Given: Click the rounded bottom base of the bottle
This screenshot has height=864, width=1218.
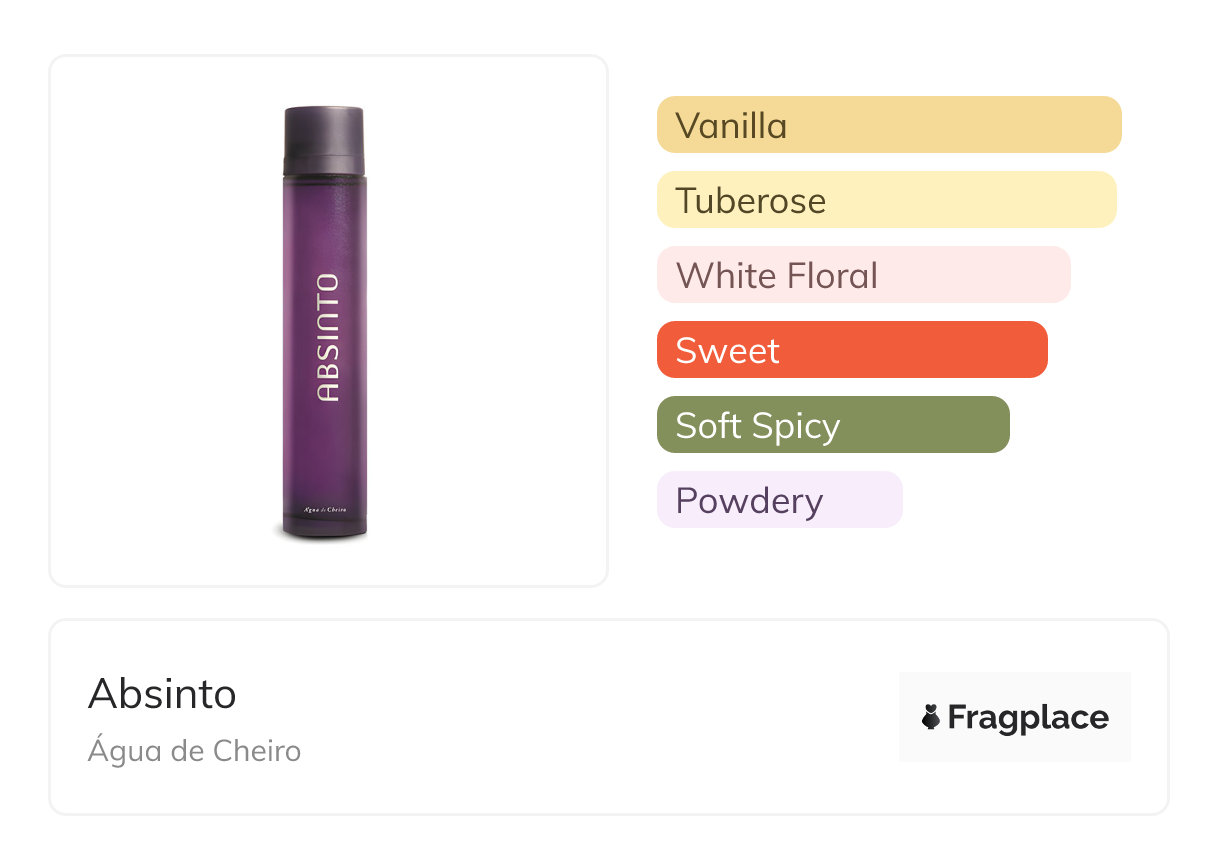Looking at the screenshot, I should point(324,530).
